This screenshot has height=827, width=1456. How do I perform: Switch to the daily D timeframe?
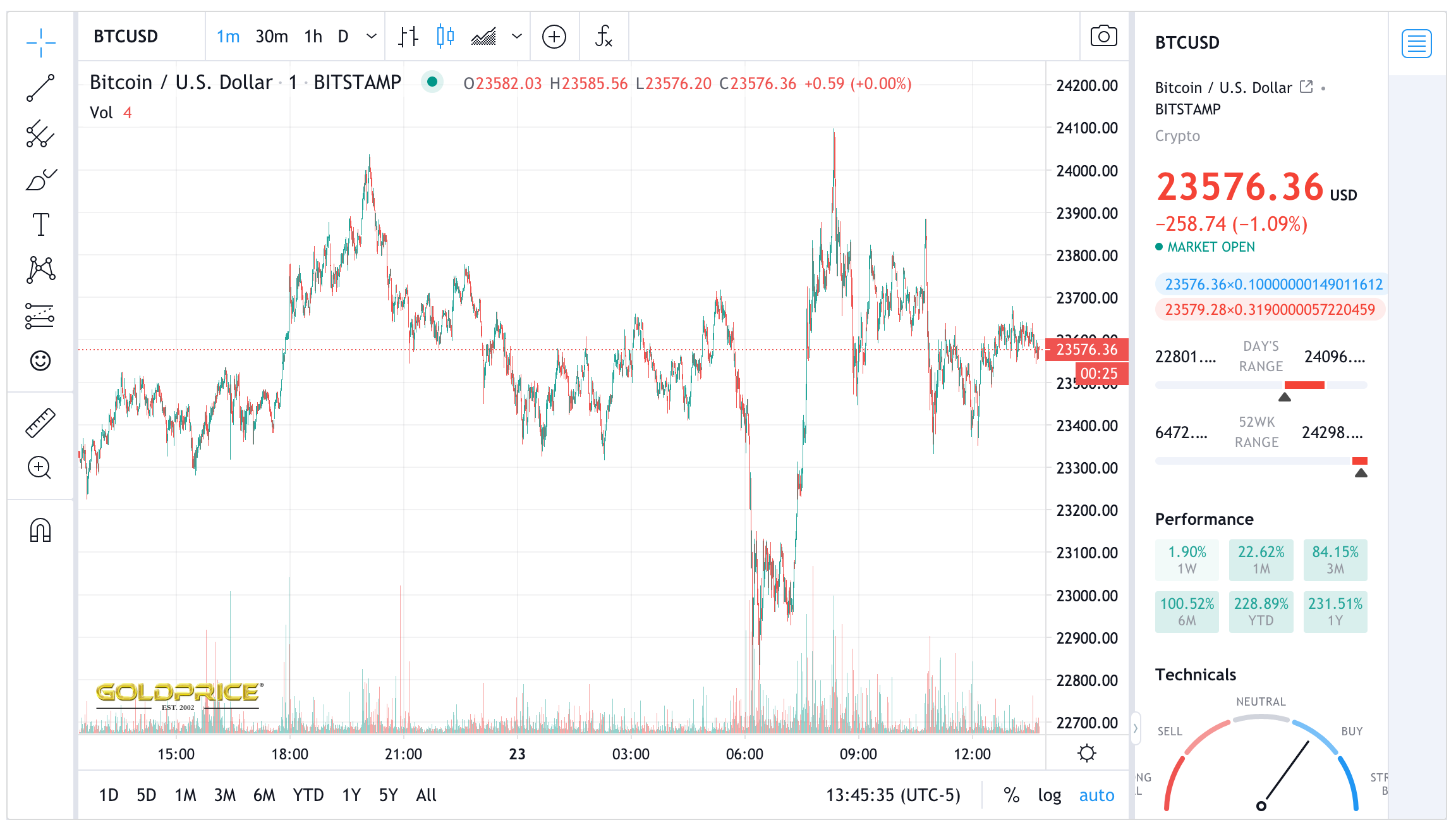click(343, 36)
